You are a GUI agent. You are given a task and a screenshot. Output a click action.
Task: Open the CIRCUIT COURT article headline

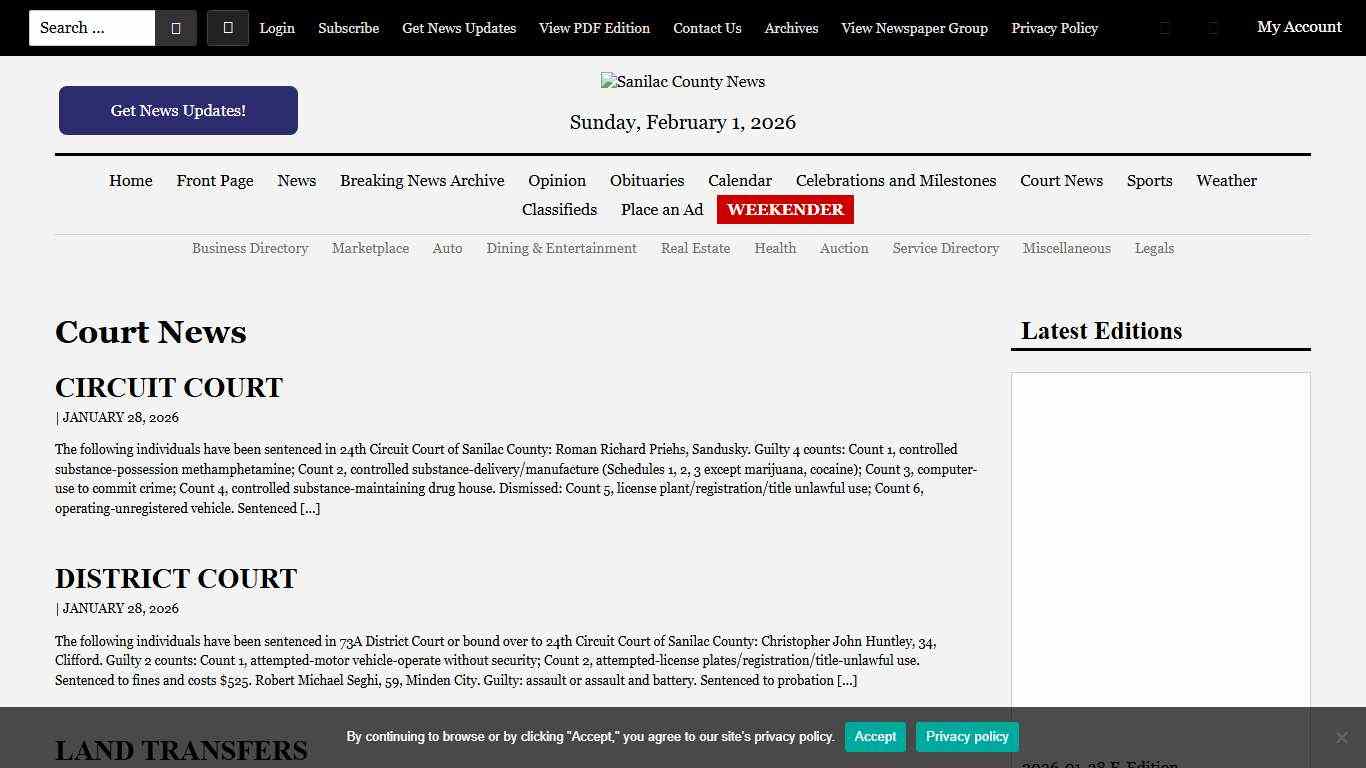click(169, 388)
